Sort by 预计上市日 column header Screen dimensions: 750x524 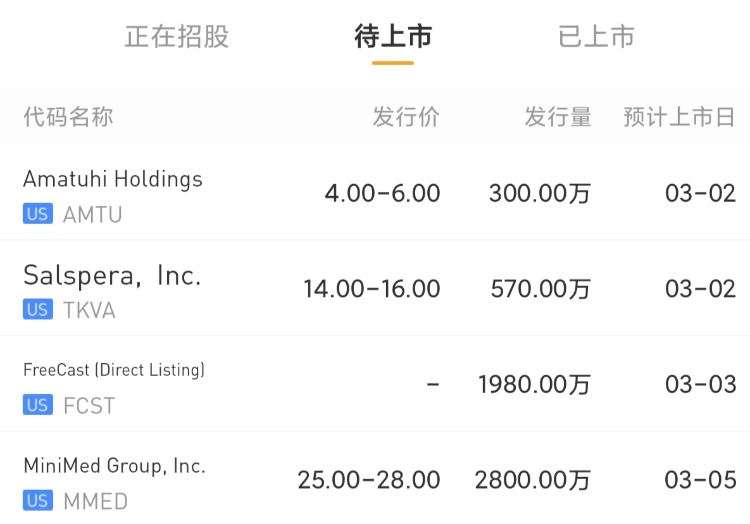pyautogui.click(x=679, y=117)
